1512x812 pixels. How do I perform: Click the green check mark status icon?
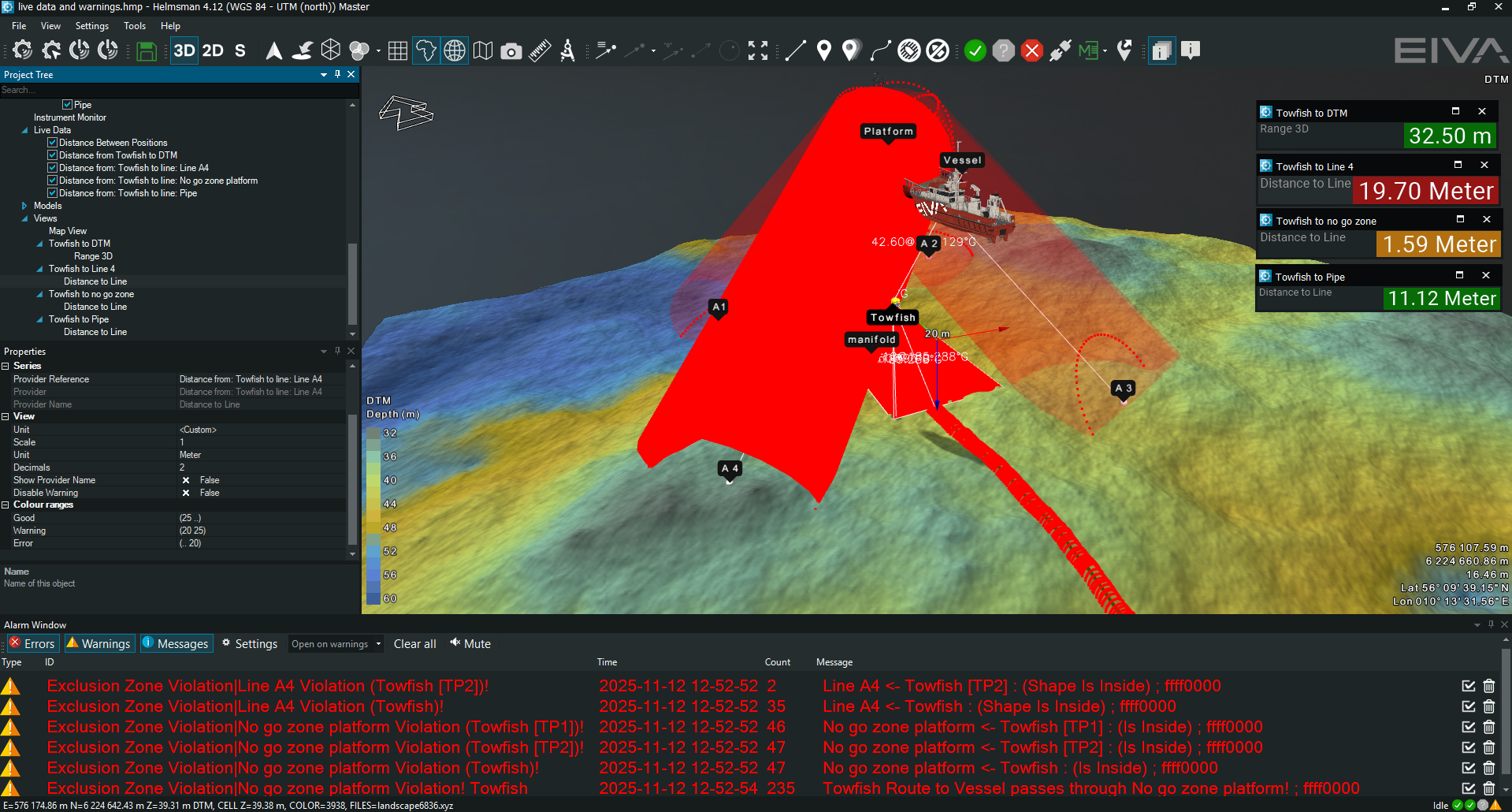[975, 51]
